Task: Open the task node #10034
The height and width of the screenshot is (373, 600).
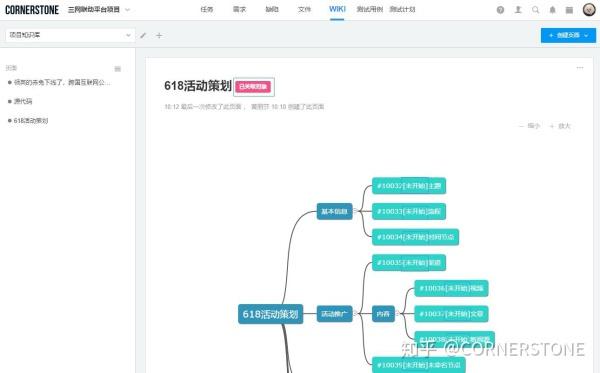Action: point(416,237)
